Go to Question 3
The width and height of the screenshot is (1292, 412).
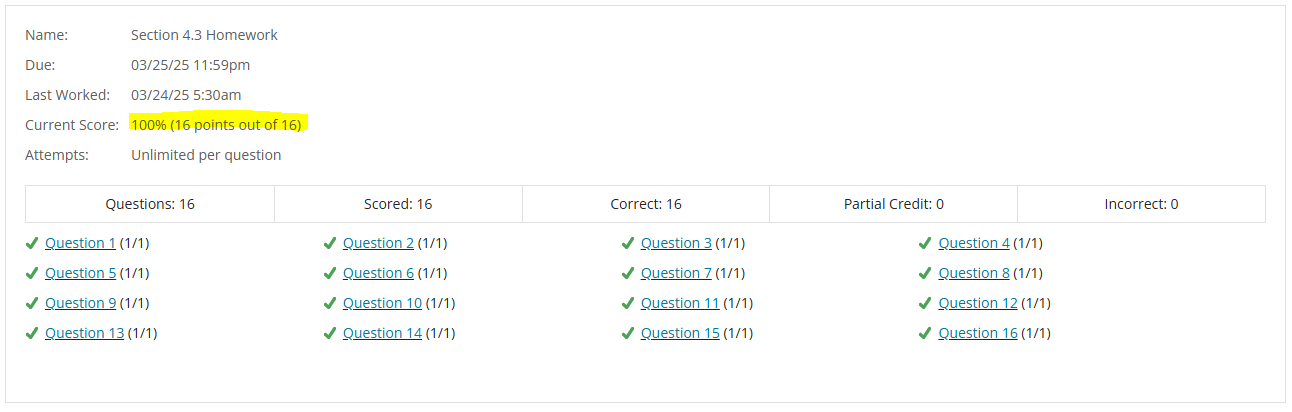point(676,243)
